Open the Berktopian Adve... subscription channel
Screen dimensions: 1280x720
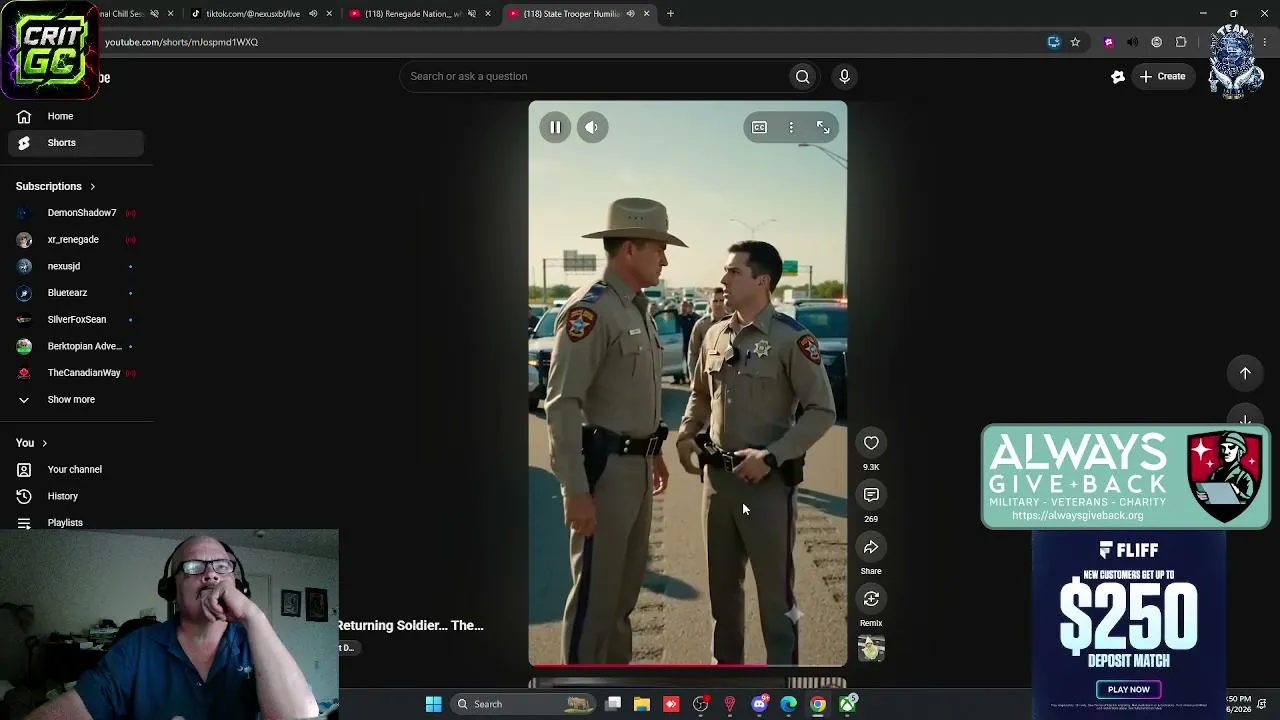point(76,346)
